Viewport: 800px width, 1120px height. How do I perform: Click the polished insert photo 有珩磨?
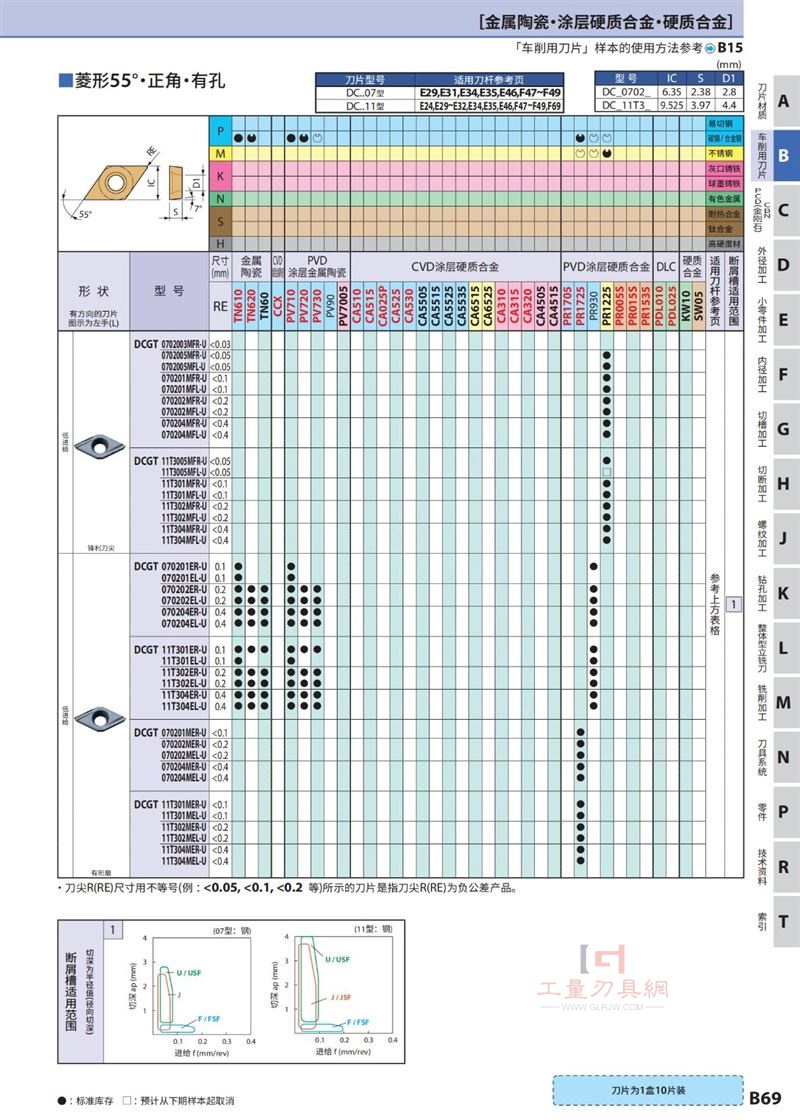click(100, 718)
